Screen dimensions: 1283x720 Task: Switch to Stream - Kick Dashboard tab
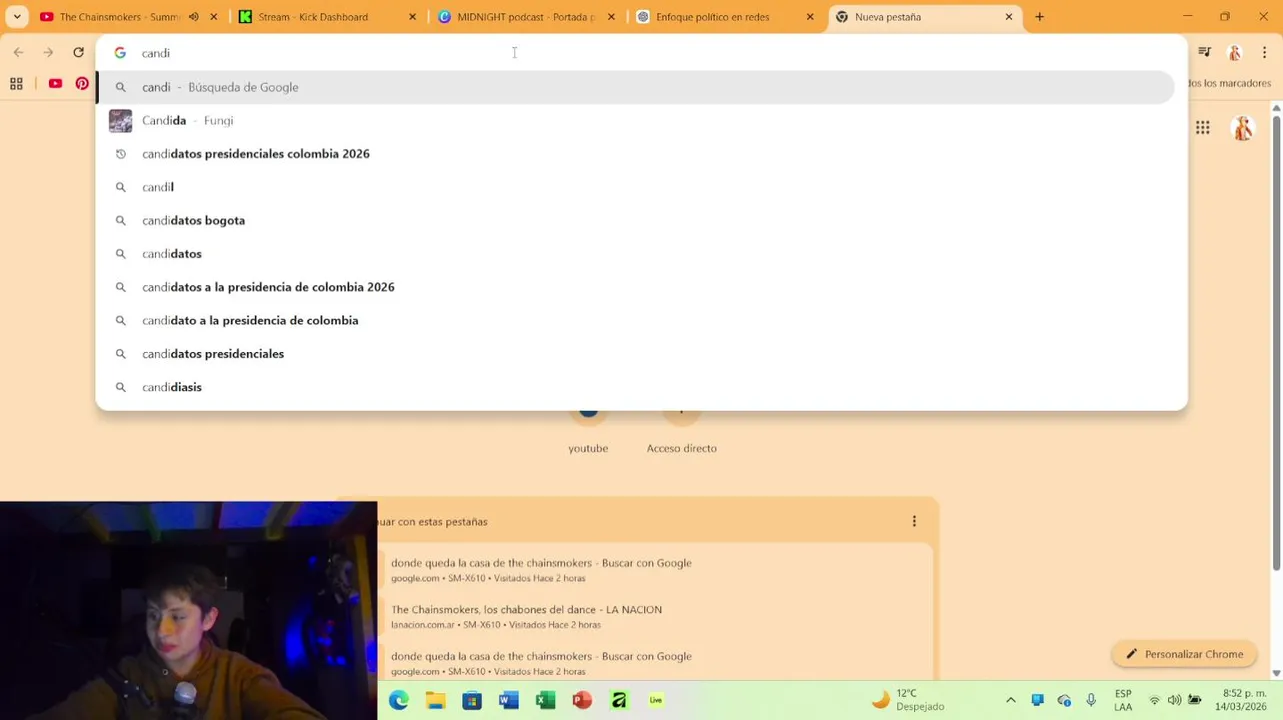coord(313,17)
